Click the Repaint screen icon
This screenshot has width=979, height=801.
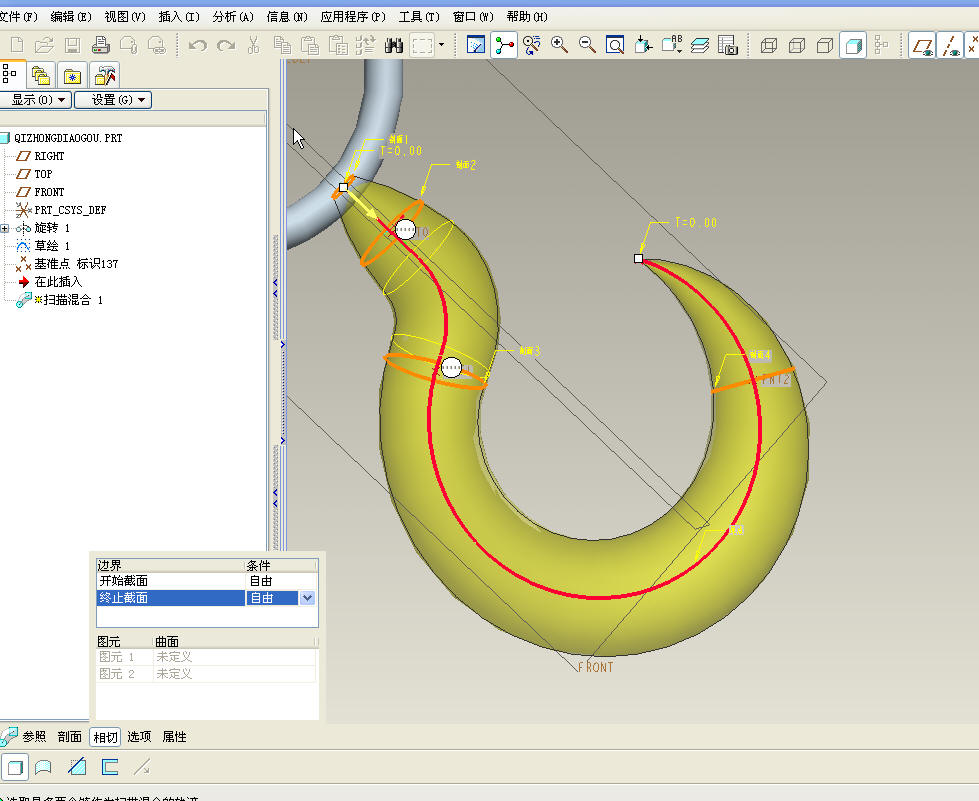click(476, 45)
